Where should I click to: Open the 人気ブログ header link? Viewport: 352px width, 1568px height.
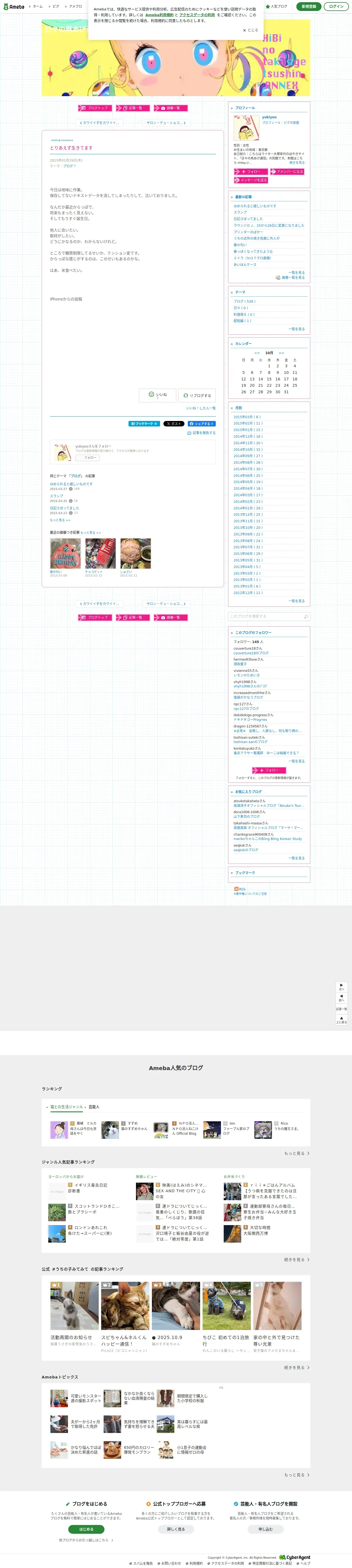pyautogui.click(x=277, y=7)
